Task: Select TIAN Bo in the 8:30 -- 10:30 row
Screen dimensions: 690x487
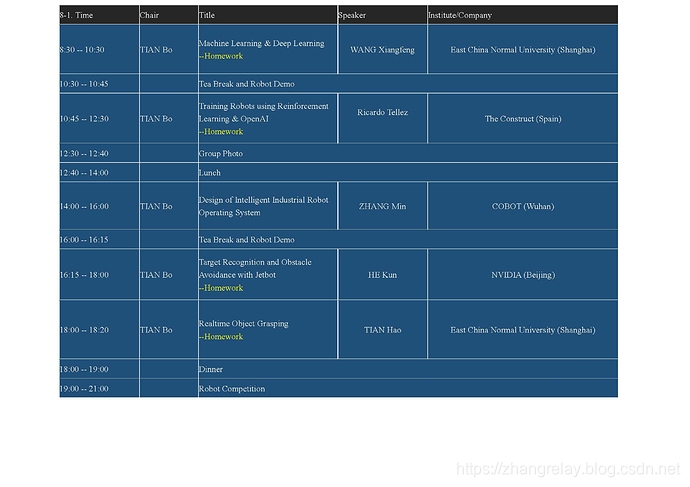Action: click(x=156, y=50)
